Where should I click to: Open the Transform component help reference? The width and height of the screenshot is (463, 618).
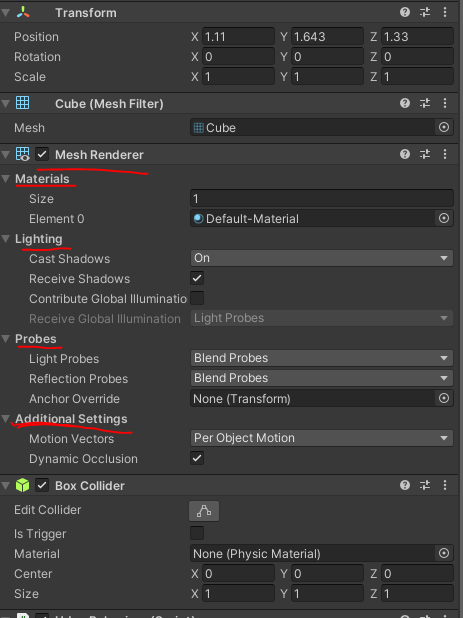405,12
